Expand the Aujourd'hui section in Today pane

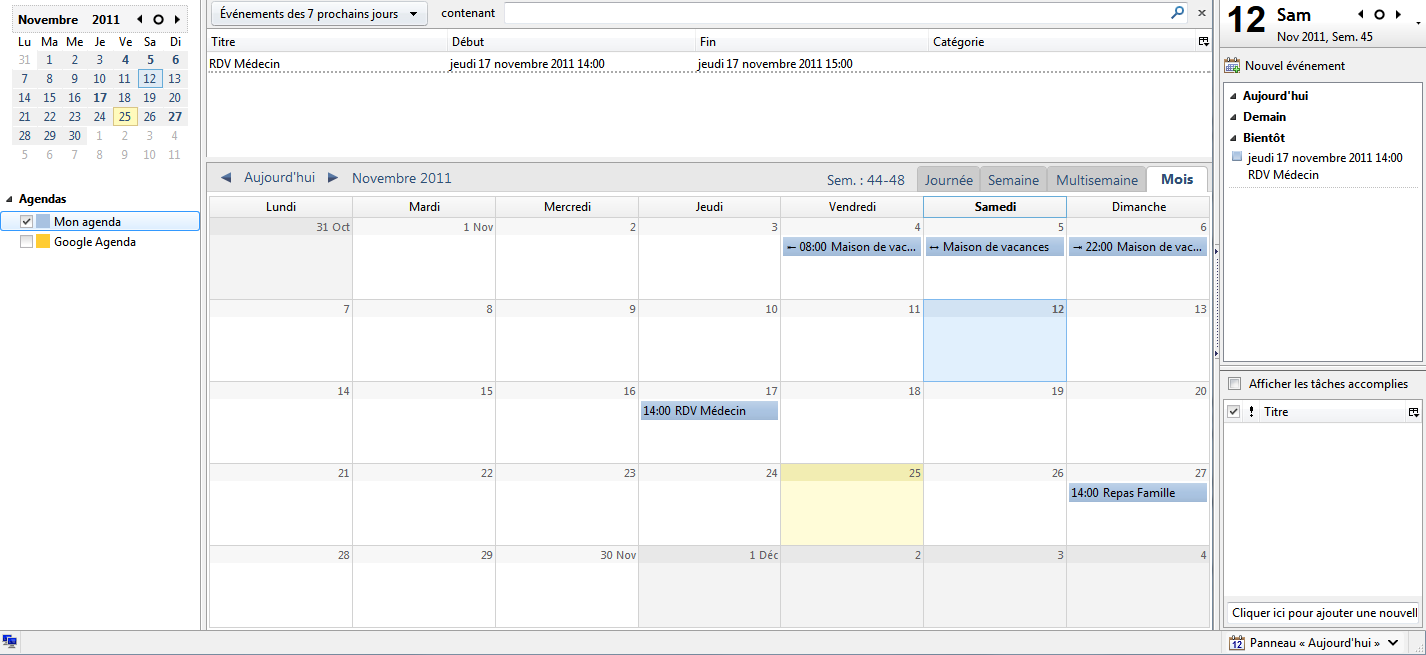click(x=1233, y=97)
